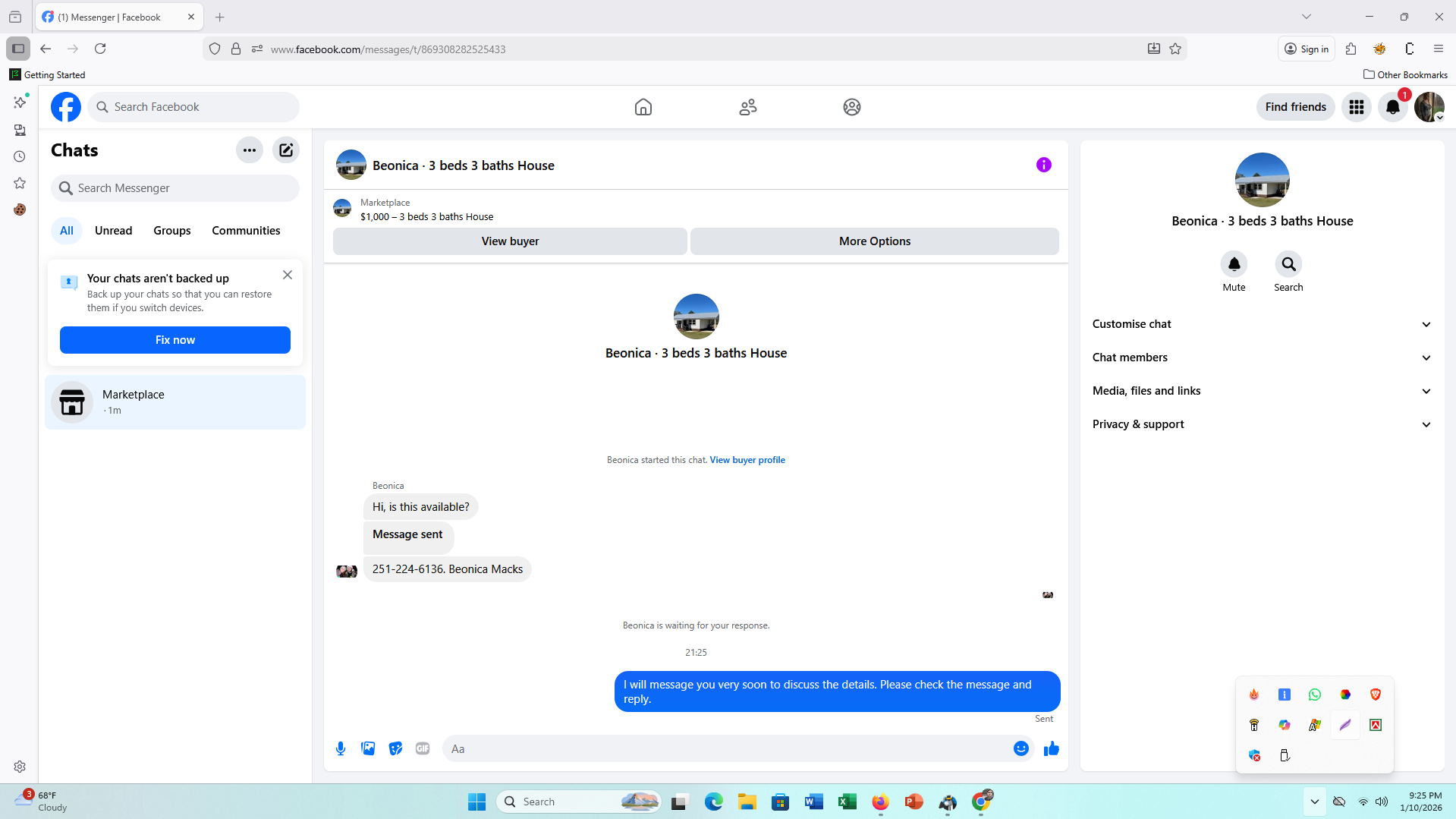Open sidebar bookmarks star icon
Viewport: 1456px width, 819px height.
[x=20, y=183]
